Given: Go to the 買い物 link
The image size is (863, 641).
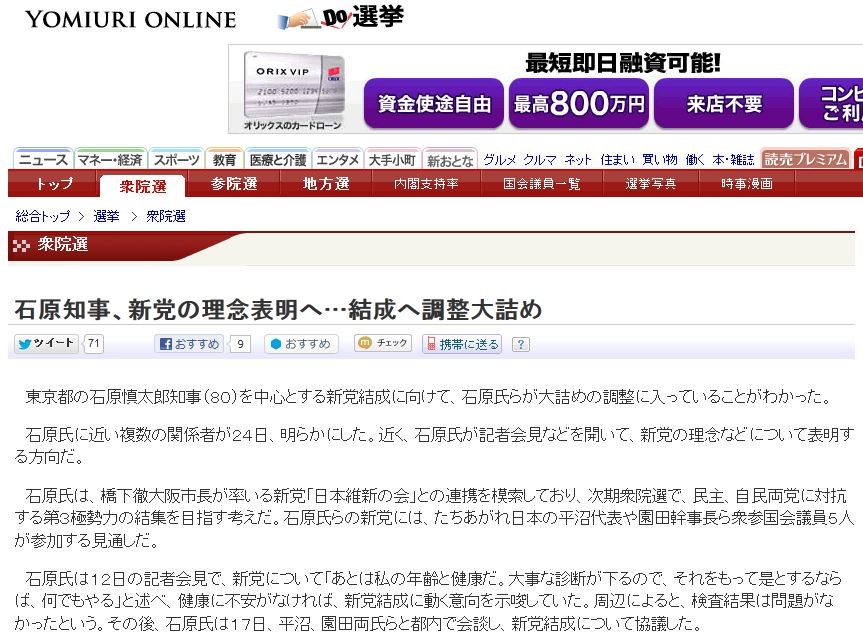Looking at the screenshot, I should click(659, 160).
